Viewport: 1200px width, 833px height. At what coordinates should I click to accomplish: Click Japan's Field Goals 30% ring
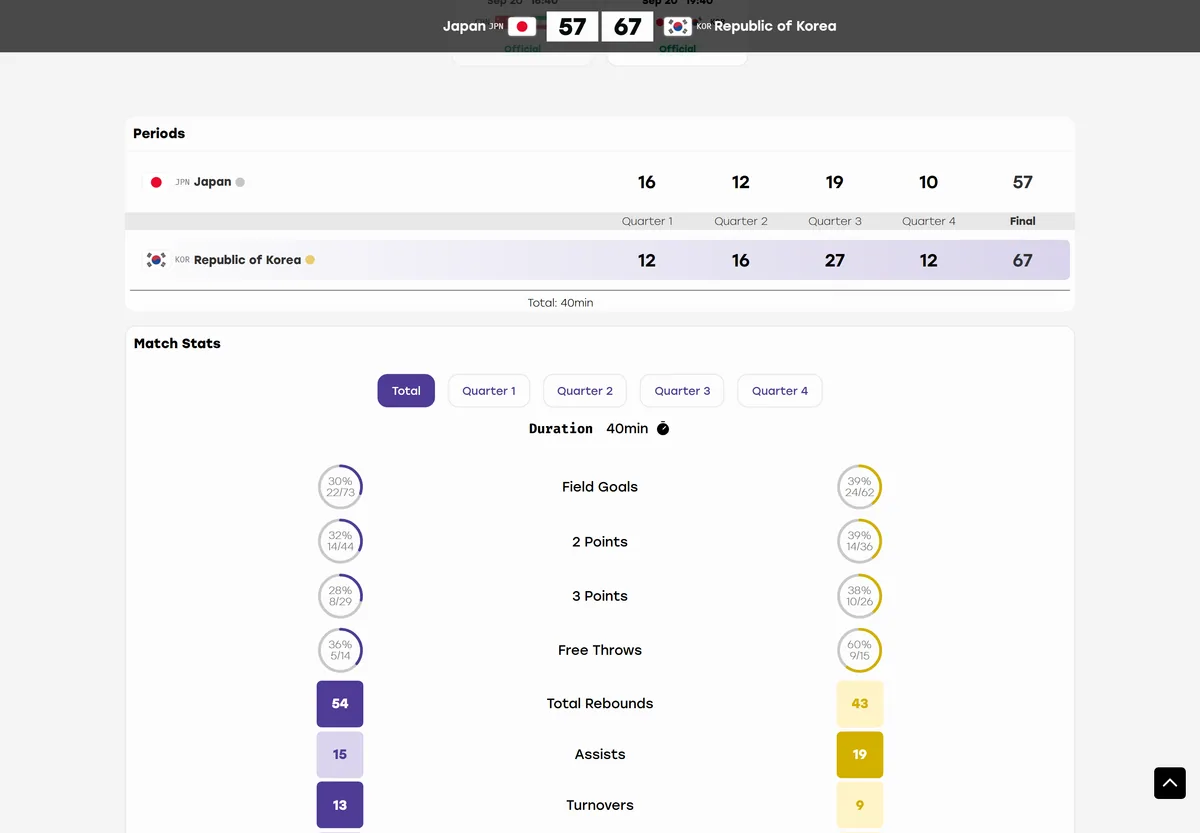click(340, 487)
